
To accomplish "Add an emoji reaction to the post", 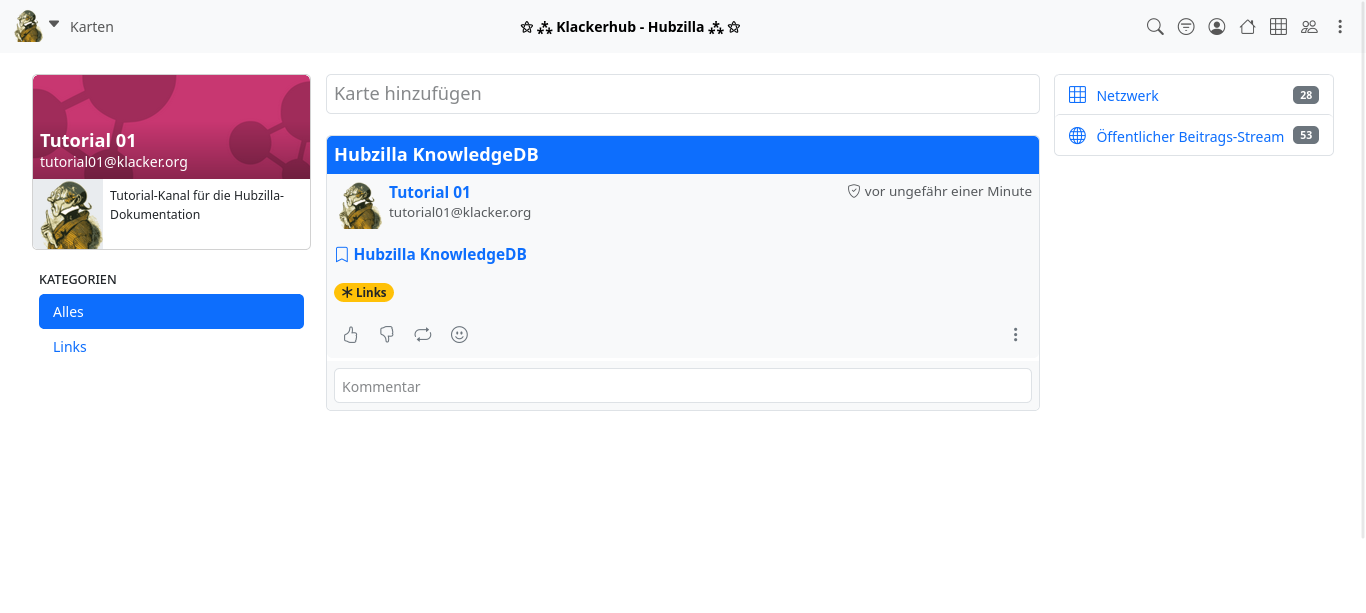I will pos(459,335).
